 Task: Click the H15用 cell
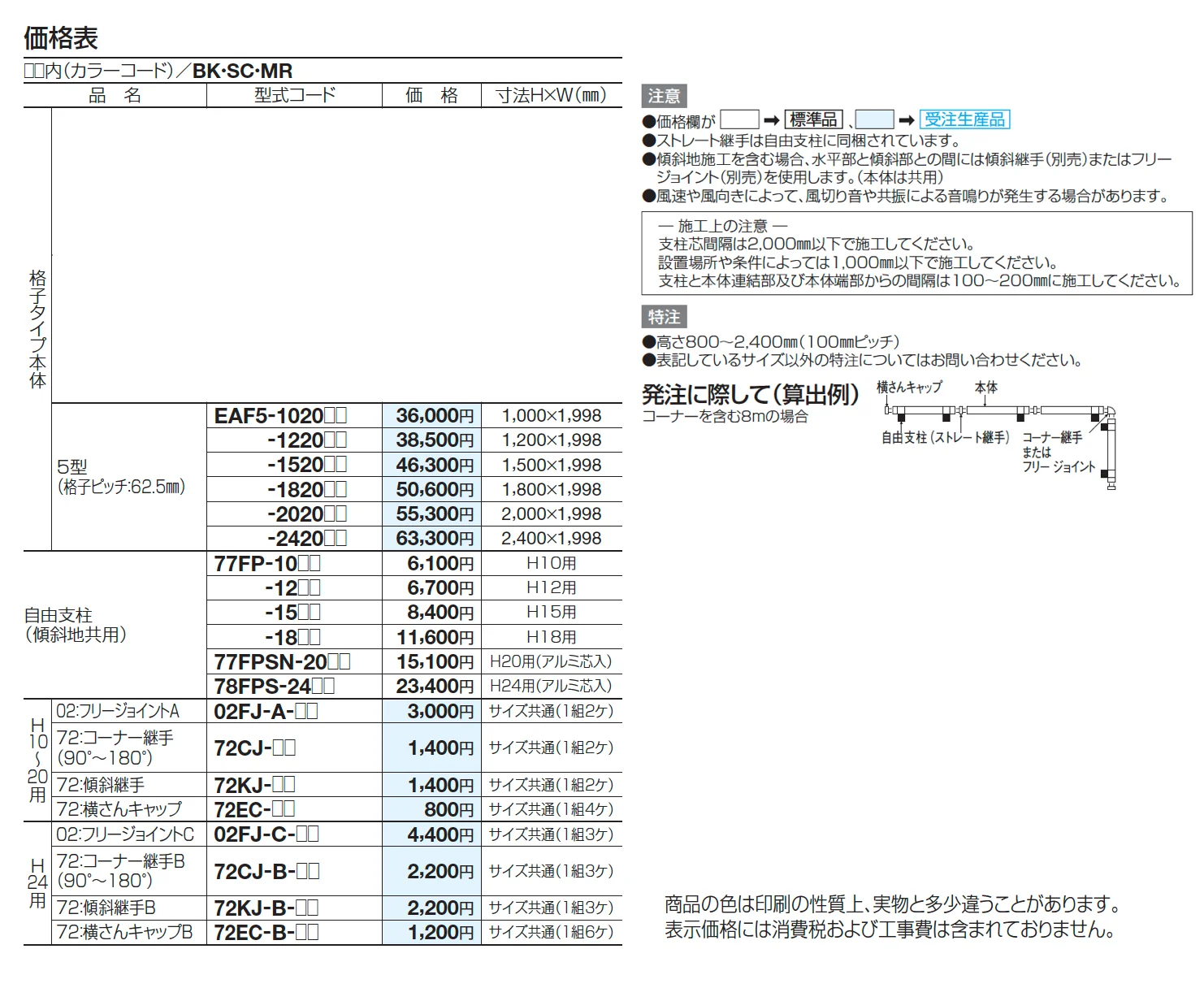coord(552,613)
